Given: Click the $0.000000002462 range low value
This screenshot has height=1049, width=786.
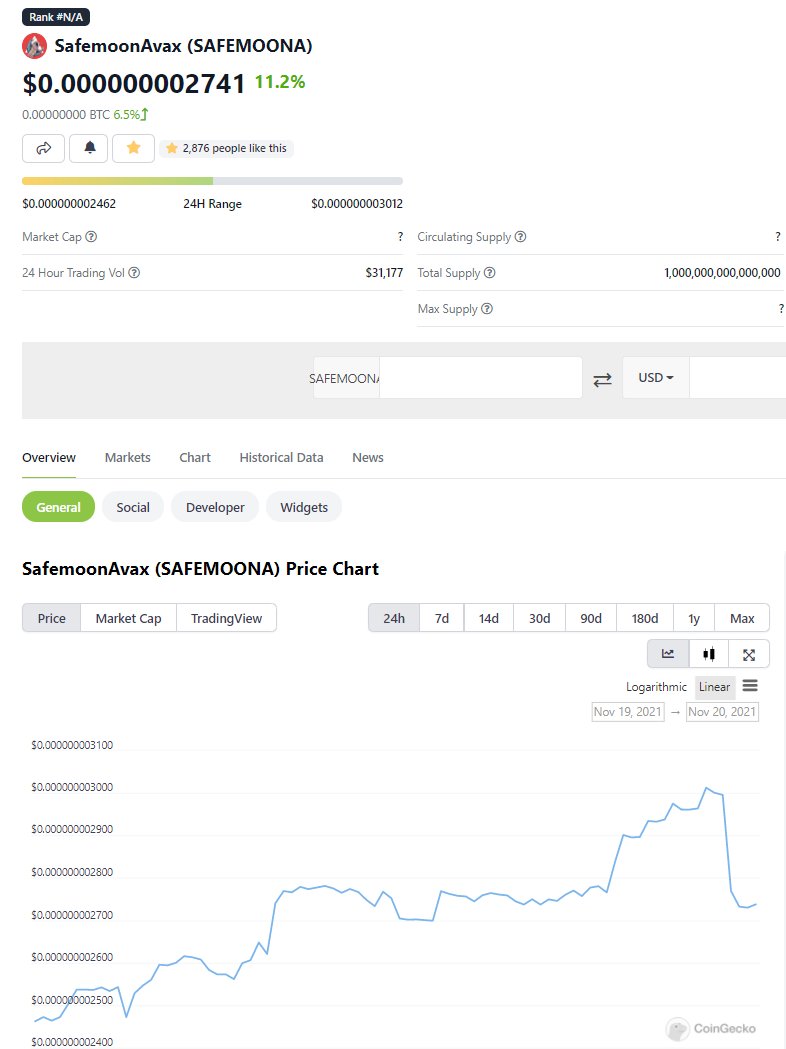Looking at the screenshot, I should click(x=69, y=204).
